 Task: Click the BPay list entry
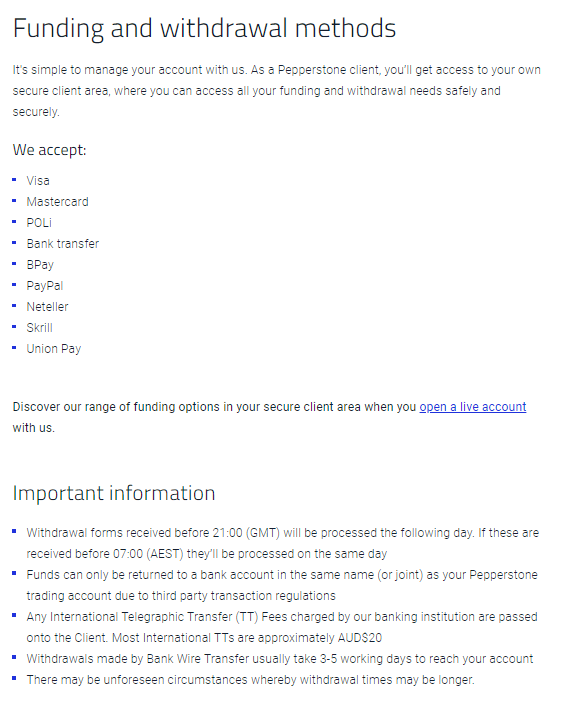click(x=40, y=265)
